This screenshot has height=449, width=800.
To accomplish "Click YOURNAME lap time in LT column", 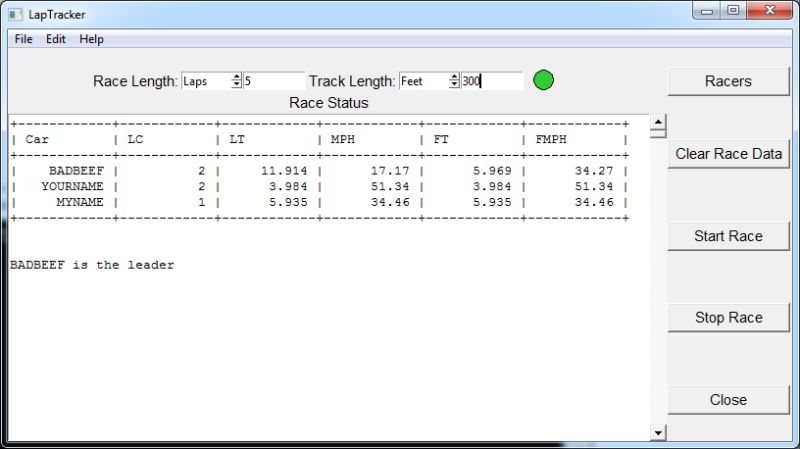I will click(x=288, y=186).
